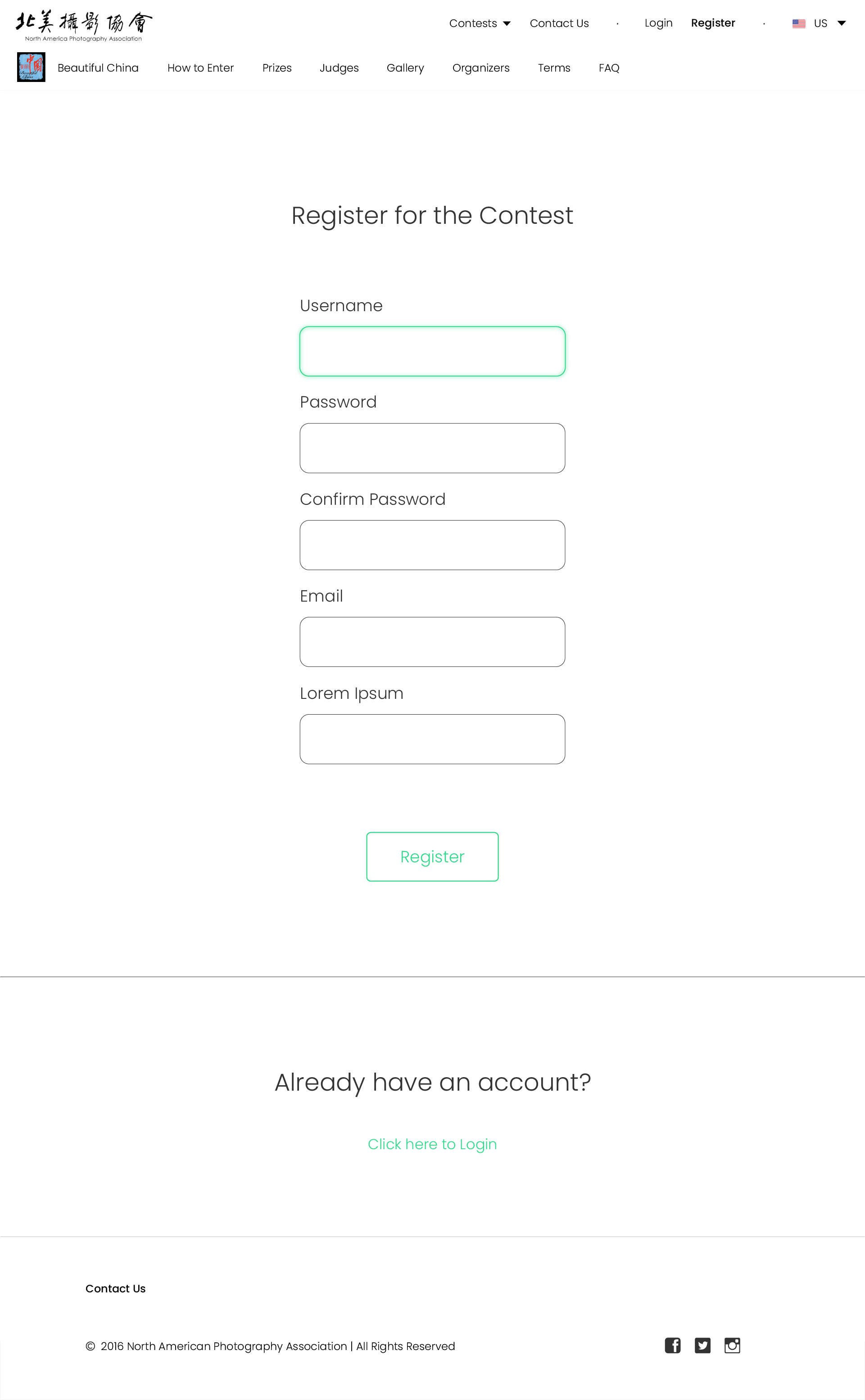Open the Prizes menu item

pyautogui.click(x=277, y=68)
